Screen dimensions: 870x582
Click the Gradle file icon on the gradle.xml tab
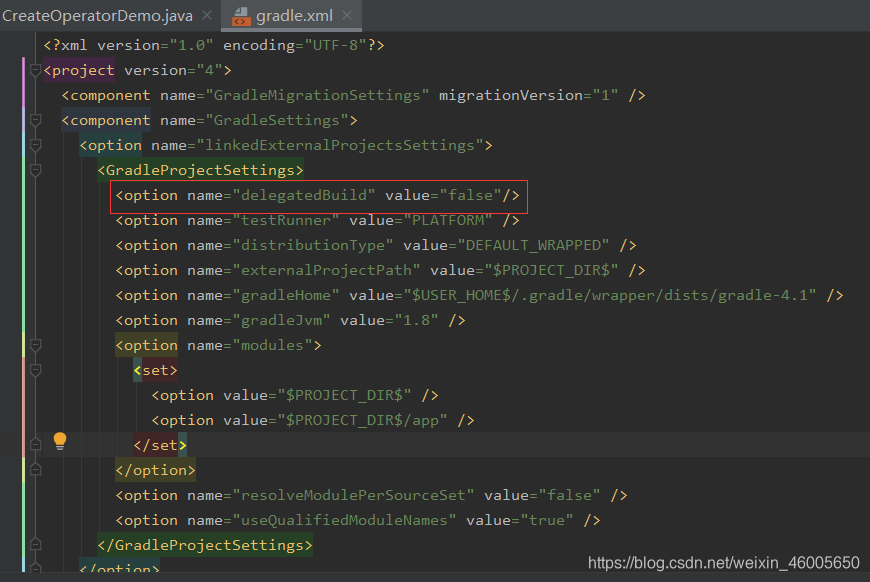coord(240,16)
